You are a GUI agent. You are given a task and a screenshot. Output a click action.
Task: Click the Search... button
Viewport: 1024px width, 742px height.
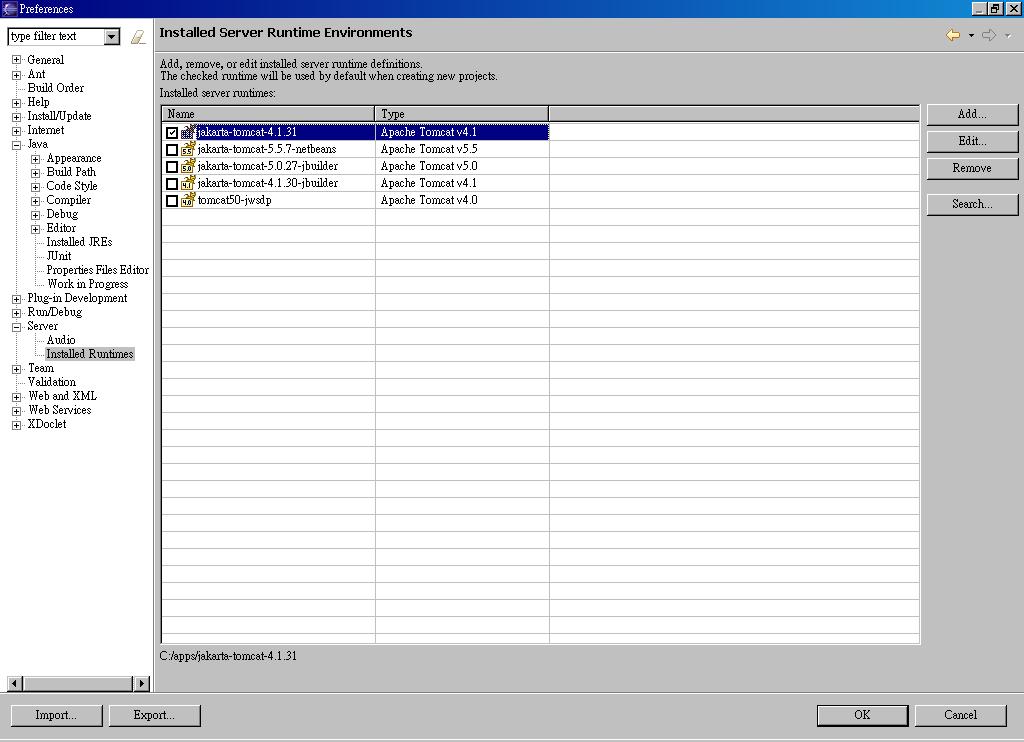[972, 204]
